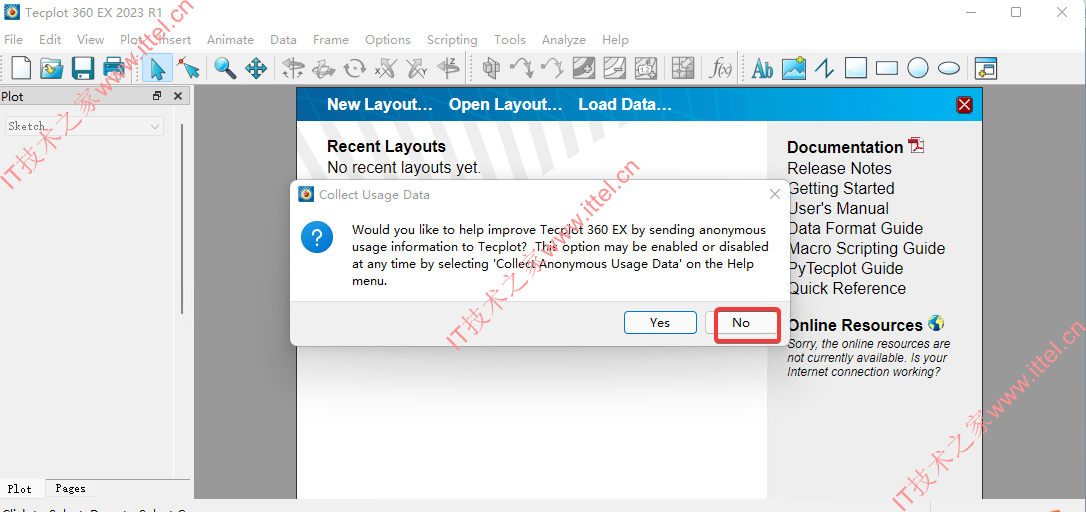Select the polyline drawing tool
Image resolution: width=1086 pixels, height=512 pixels.
[x=824, y=68]
